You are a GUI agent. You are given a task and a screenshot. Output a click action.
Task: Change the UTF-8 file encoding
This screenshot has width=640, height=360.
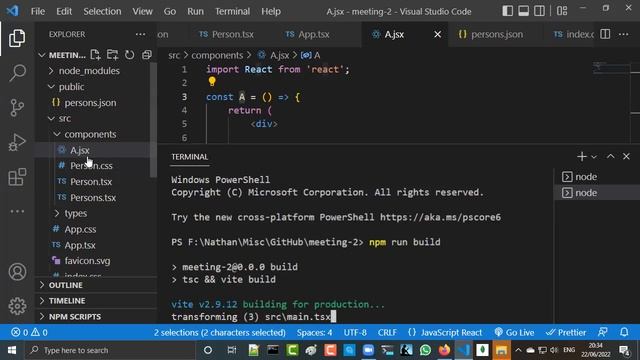pyautogui.click(x=355, y=333)
